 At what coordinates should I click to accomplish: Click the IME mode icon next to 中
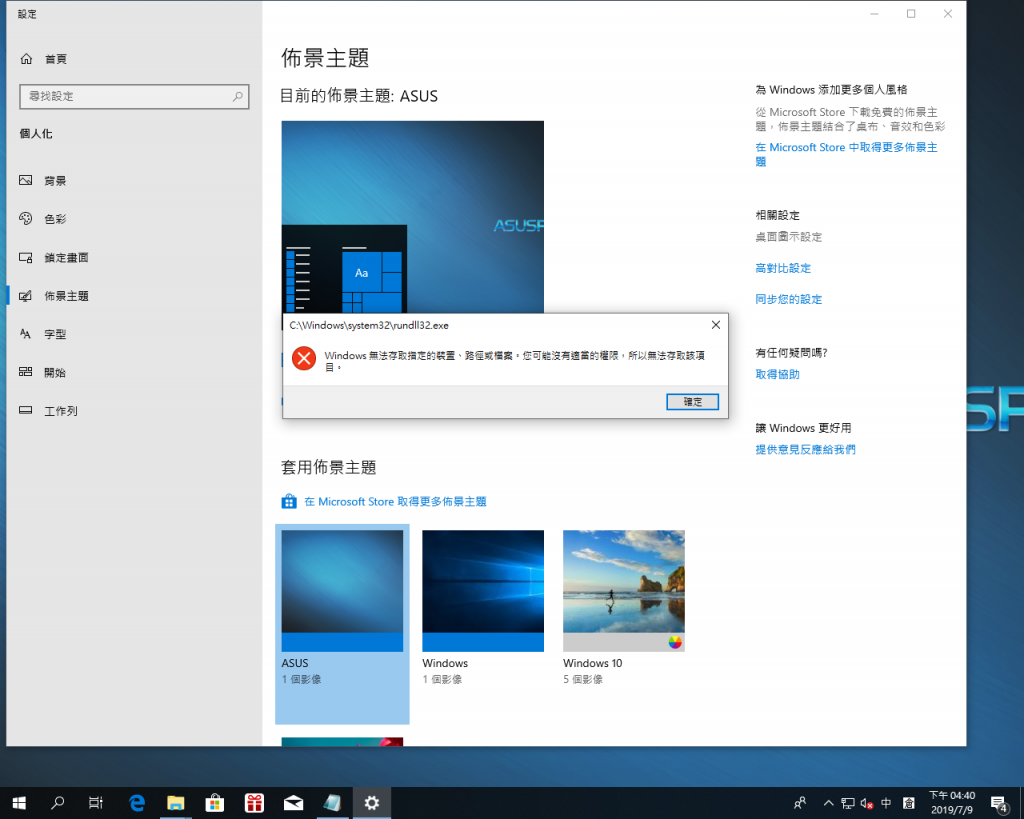[x=908, y=803]
